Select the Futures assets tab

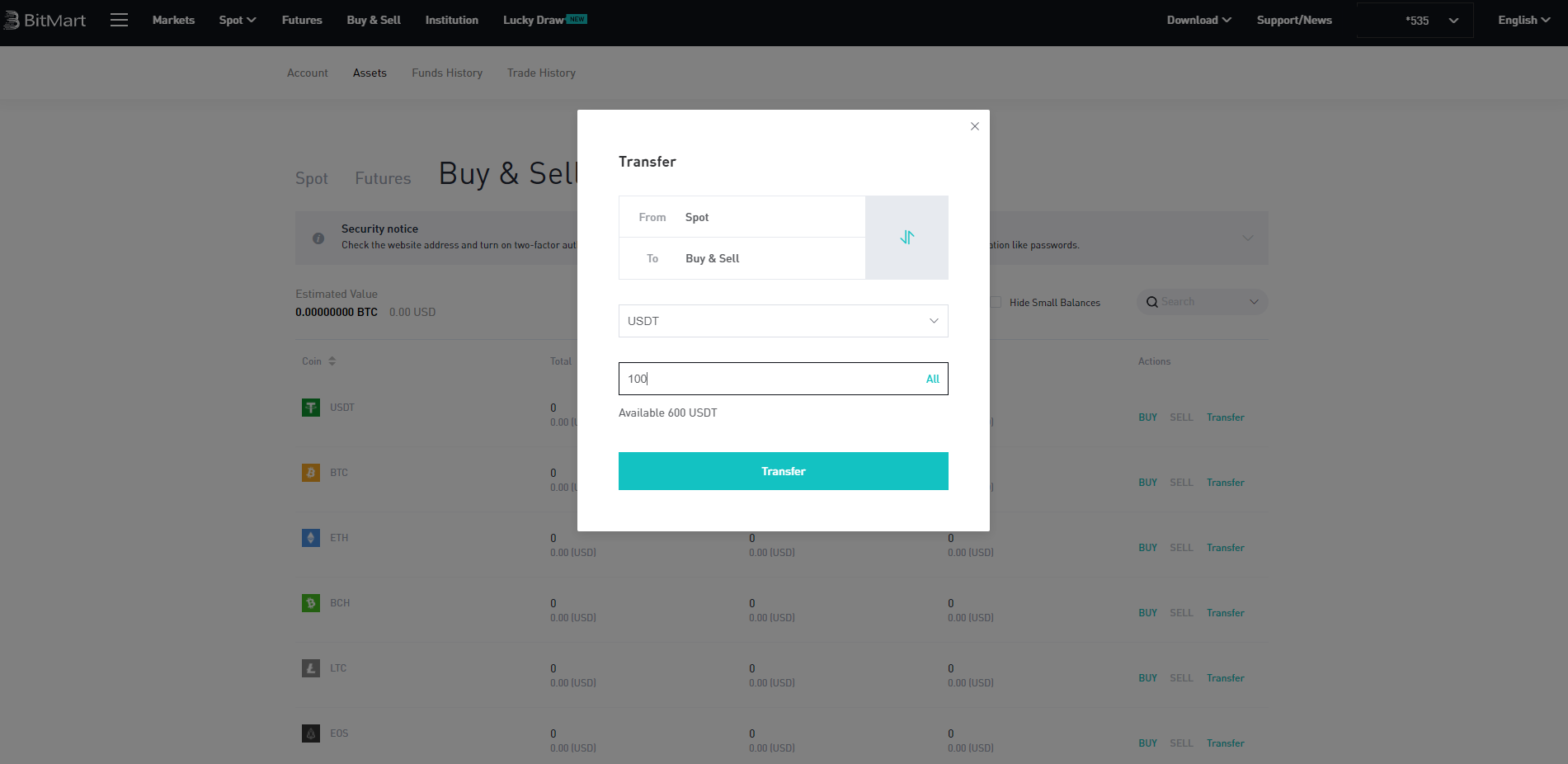click(x=383, y=178)
